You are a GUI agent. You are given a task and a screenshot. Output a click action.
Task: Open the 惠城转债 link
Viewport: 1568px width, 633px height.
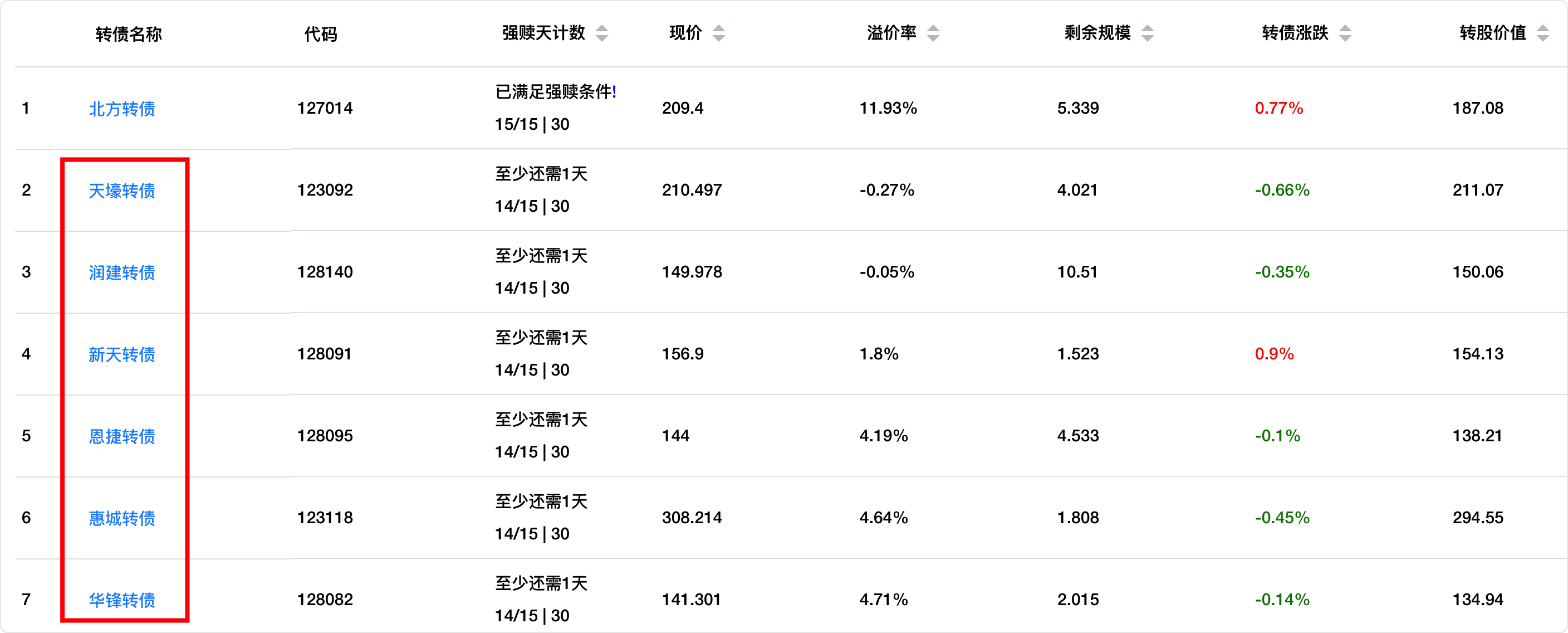pyautogui.click(x=122, y=518)
